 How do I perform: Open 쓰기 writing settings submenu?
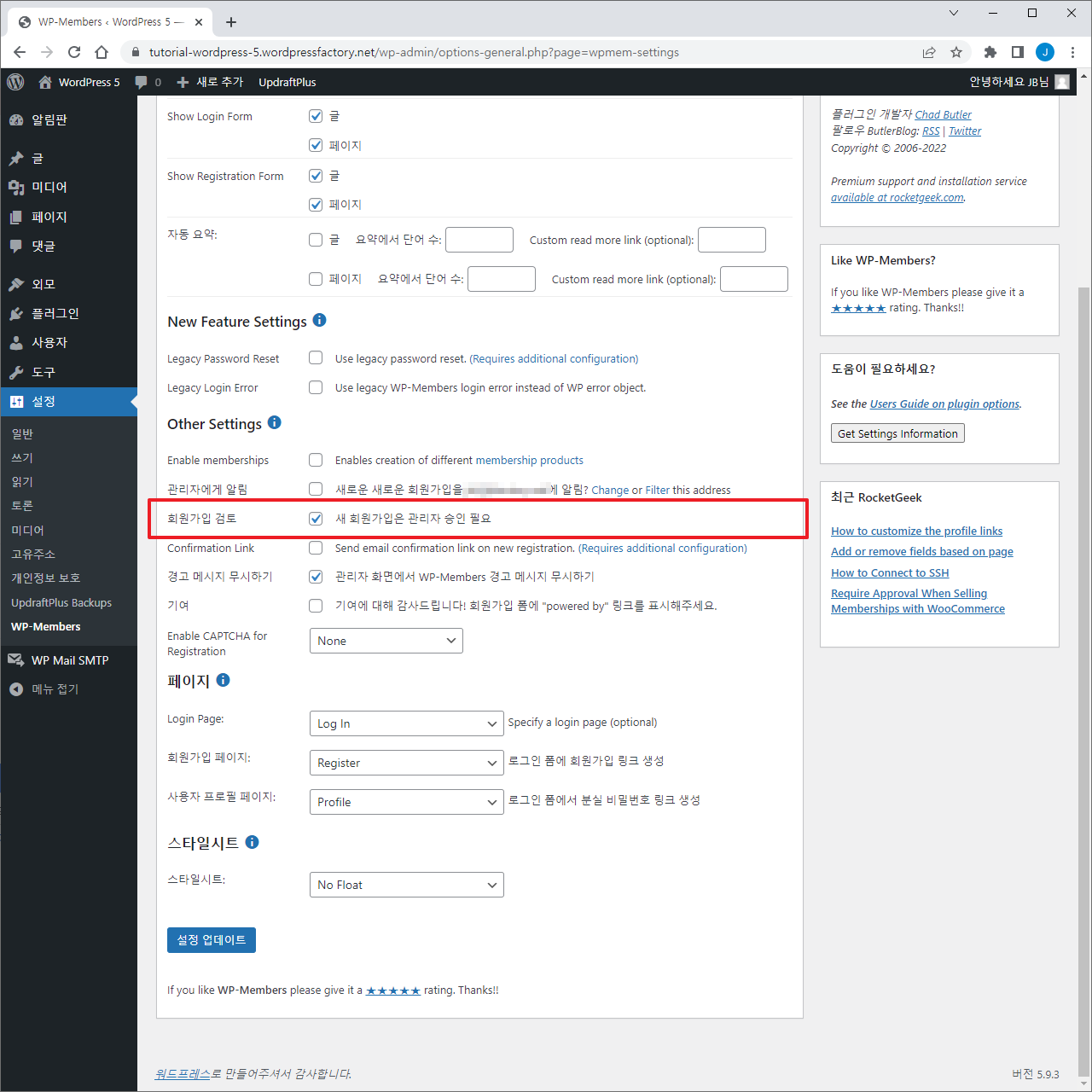pyautogui.click(x=22, y=458)
